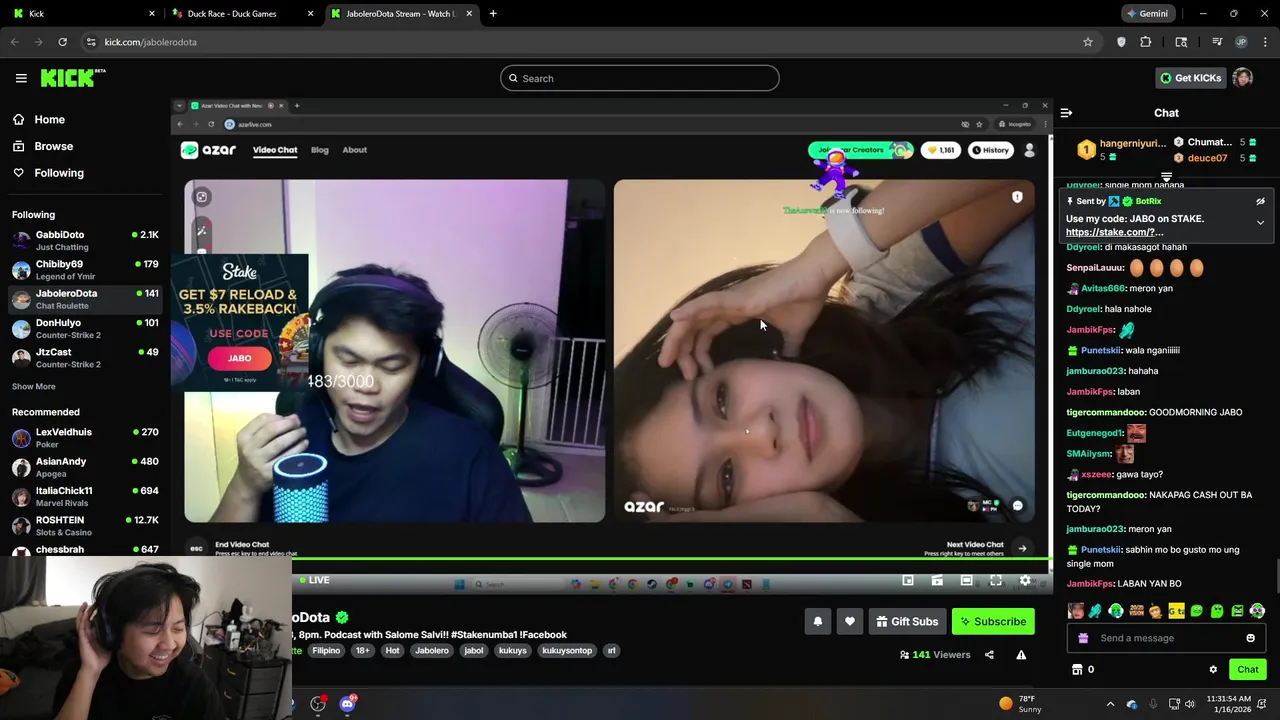Click the green Subscribe button
The width and height of the screenshot is (1280, 720).
pos(993,622)
